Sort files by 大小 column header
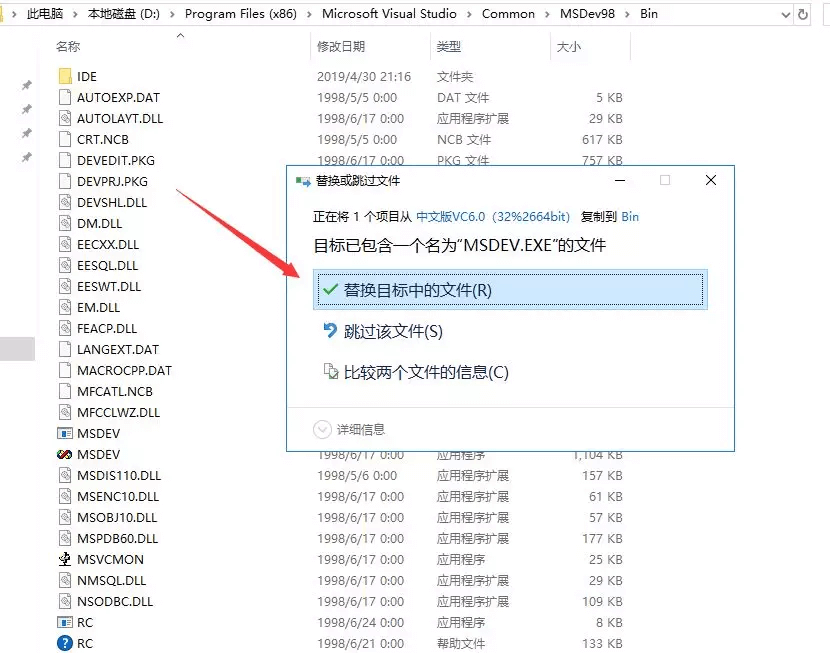This screenshot has height=653, width=830. 569,47
